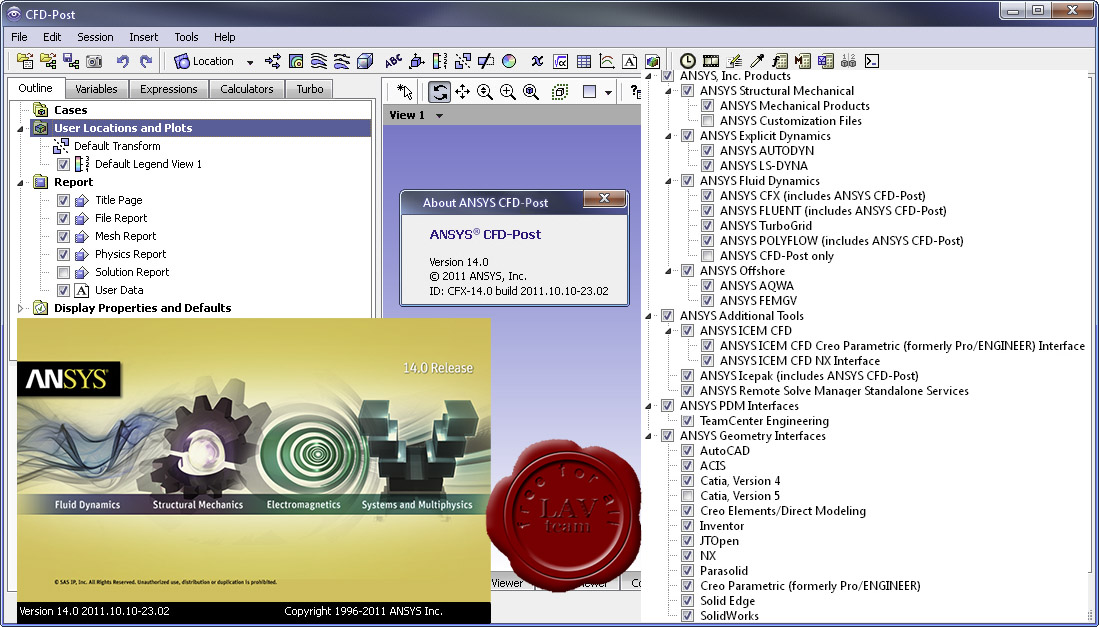This screenshot has height=627, width=1099.
Task: Select the Pan tool in viewer toolbar
Action: pos(462,92)
